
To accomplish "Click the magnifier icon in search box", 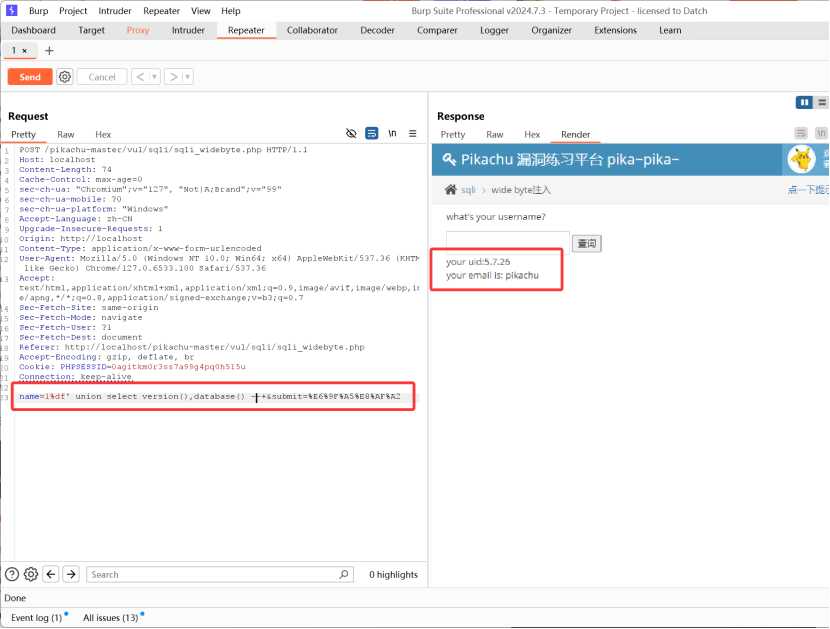I will tap(344, 574).
